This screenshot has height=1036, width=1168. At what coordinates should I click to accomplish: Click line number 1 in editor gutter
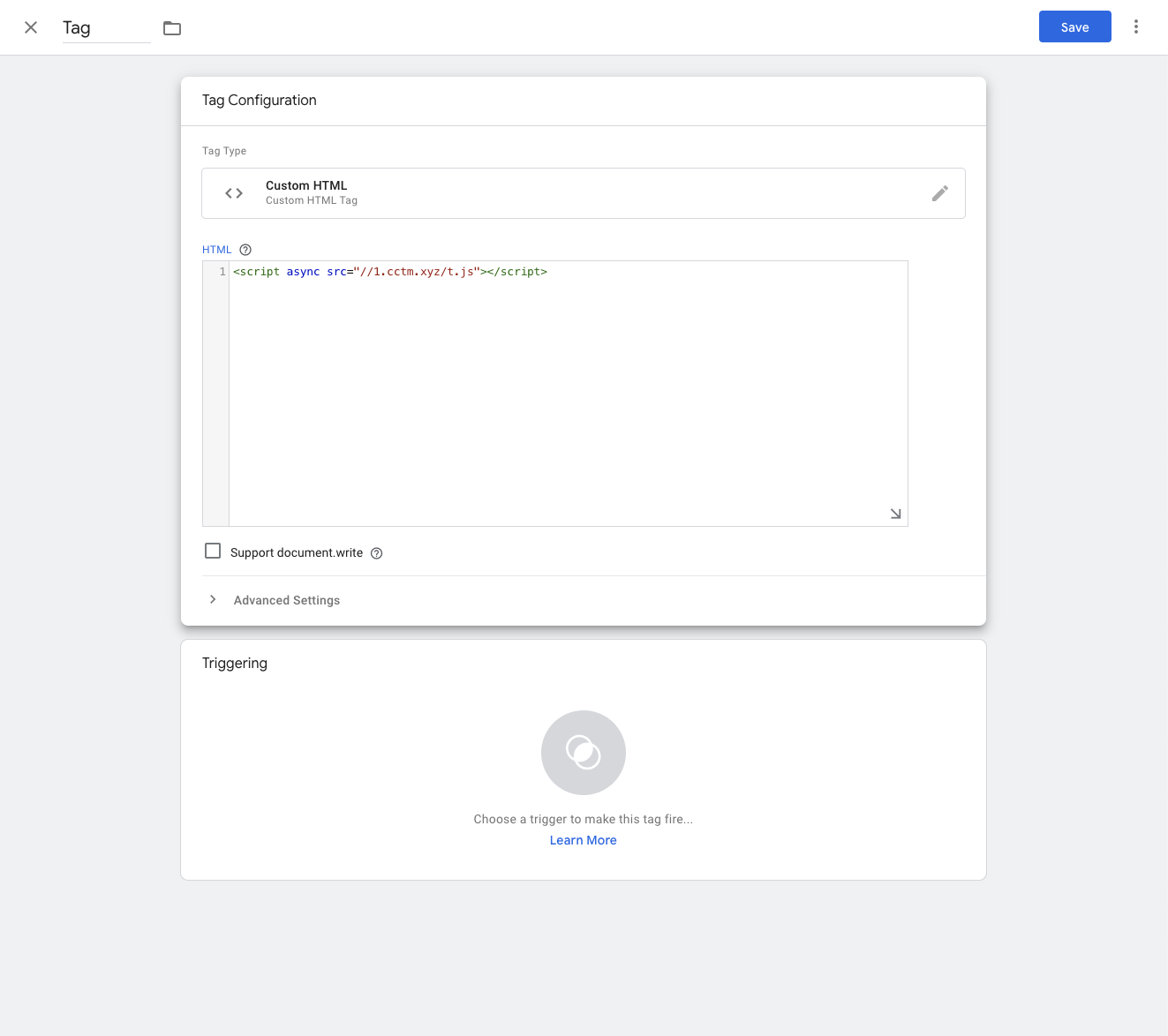tap(222, 272)
